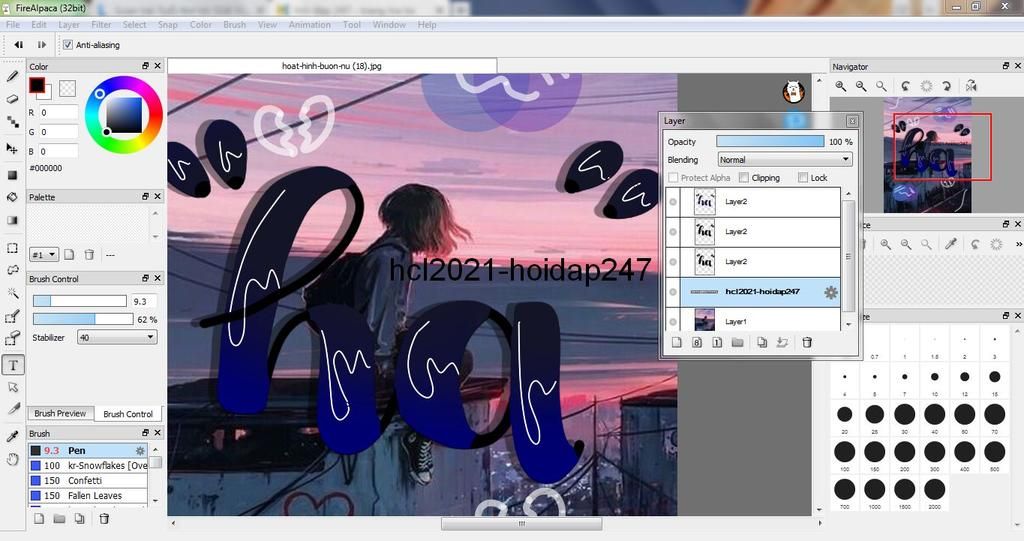Select the transparent color swatch
The width and height of the screenshot is (1024, 541).
point(67,88)
